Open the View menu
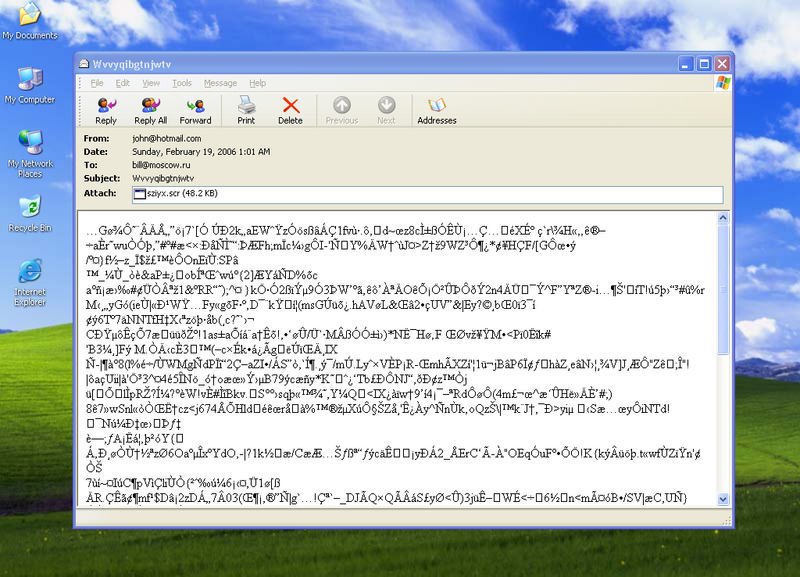The image size is (800, 577). click(151, 83)
